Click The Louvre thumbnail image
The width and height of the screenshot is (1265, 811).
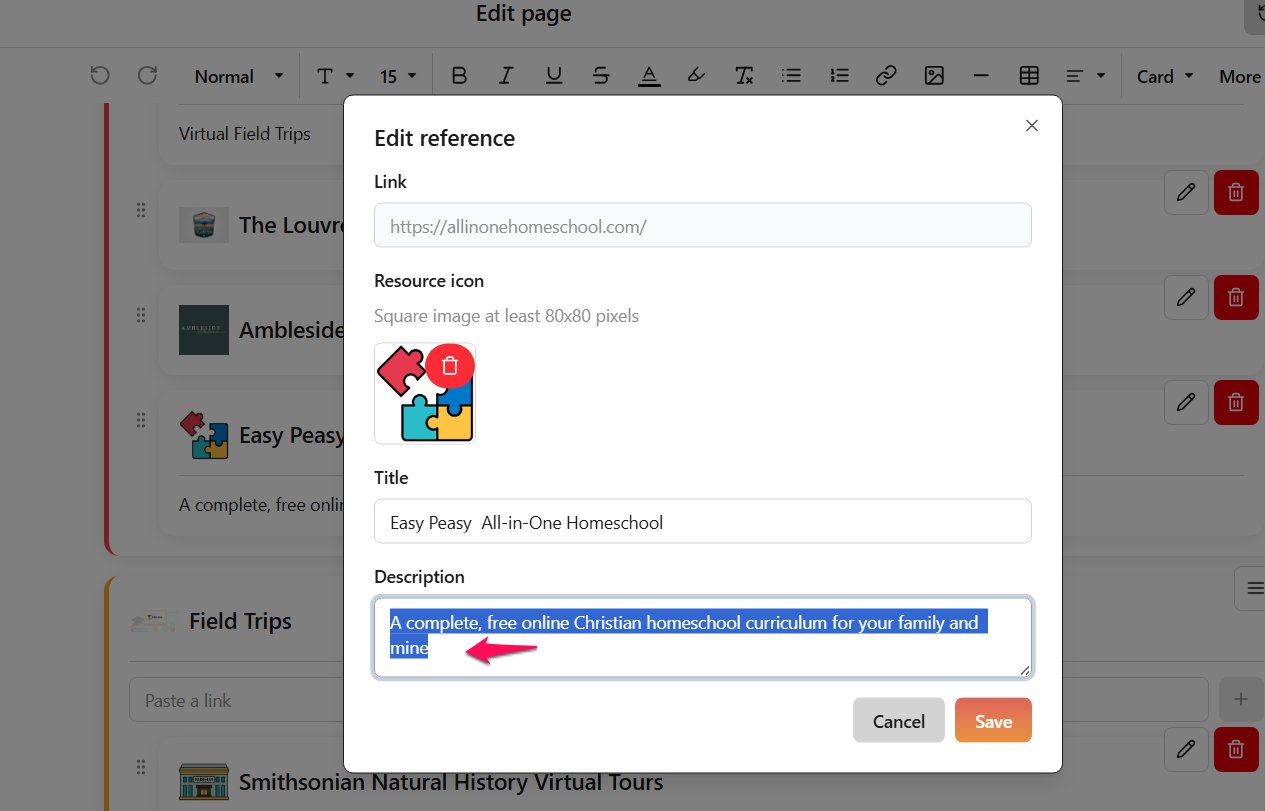click(204, 225)
